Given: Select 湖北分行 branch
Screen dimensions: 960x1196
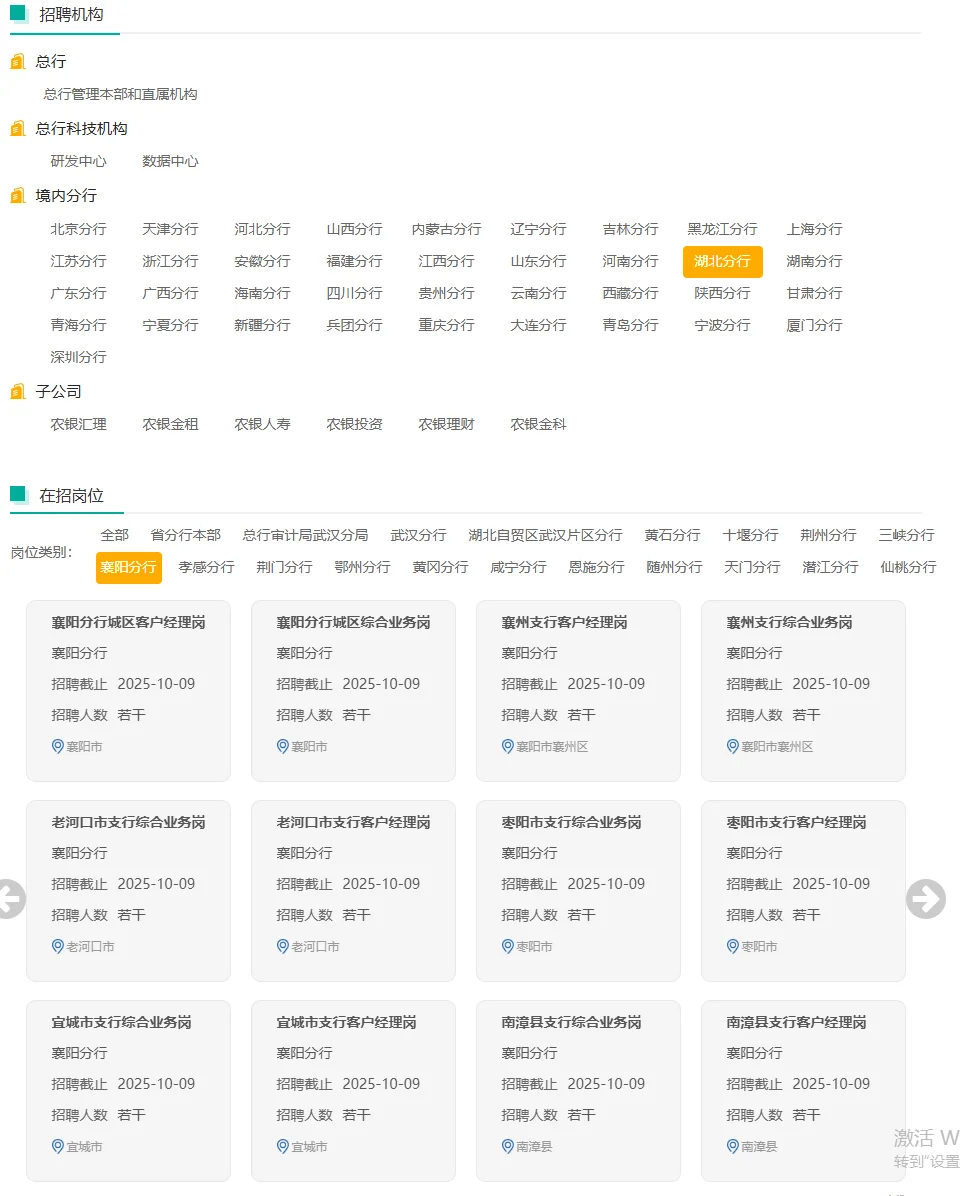Looking at the screenshot, I should (x=722, y=262).
